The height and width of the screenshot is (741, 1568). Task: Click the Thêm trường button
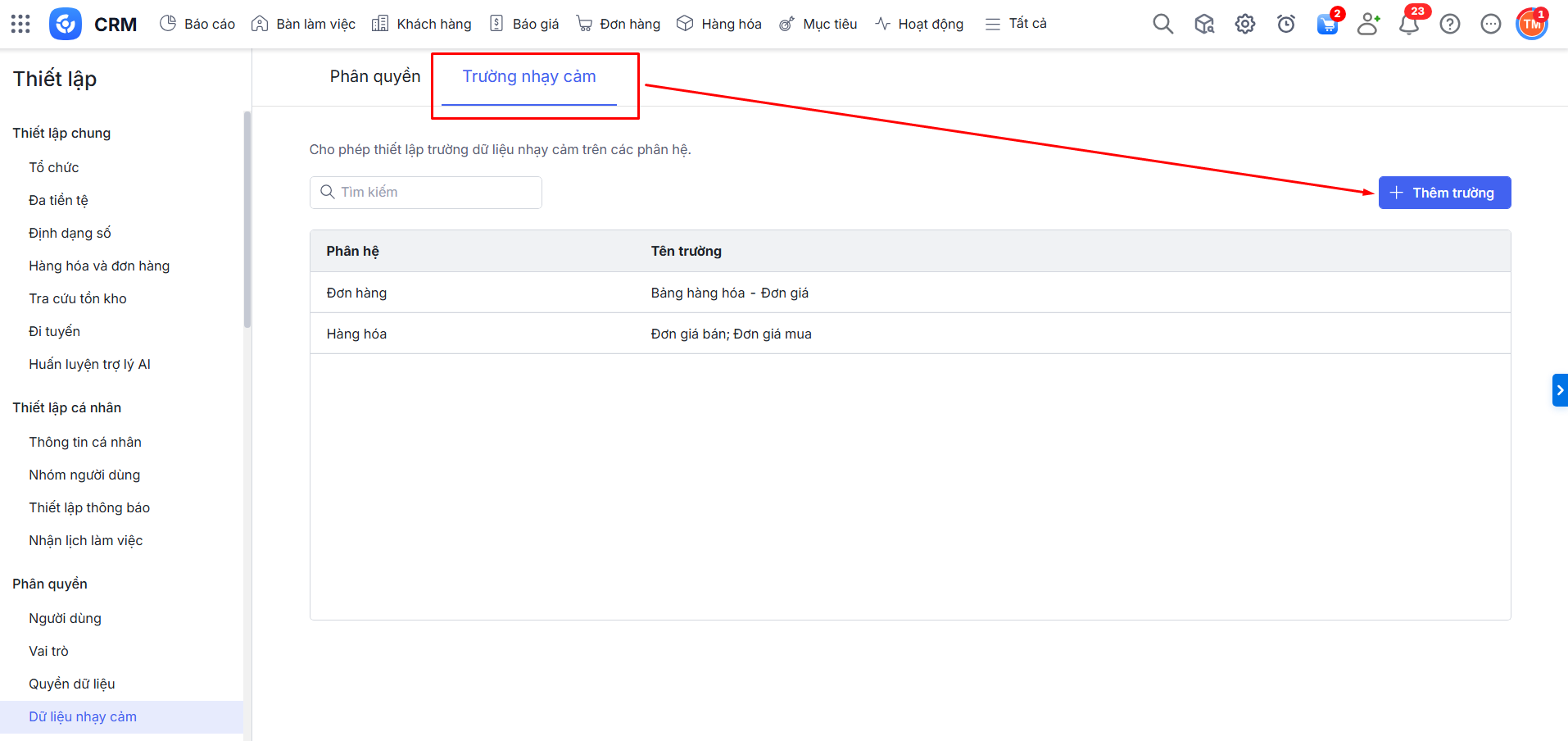pos(1444,193)
